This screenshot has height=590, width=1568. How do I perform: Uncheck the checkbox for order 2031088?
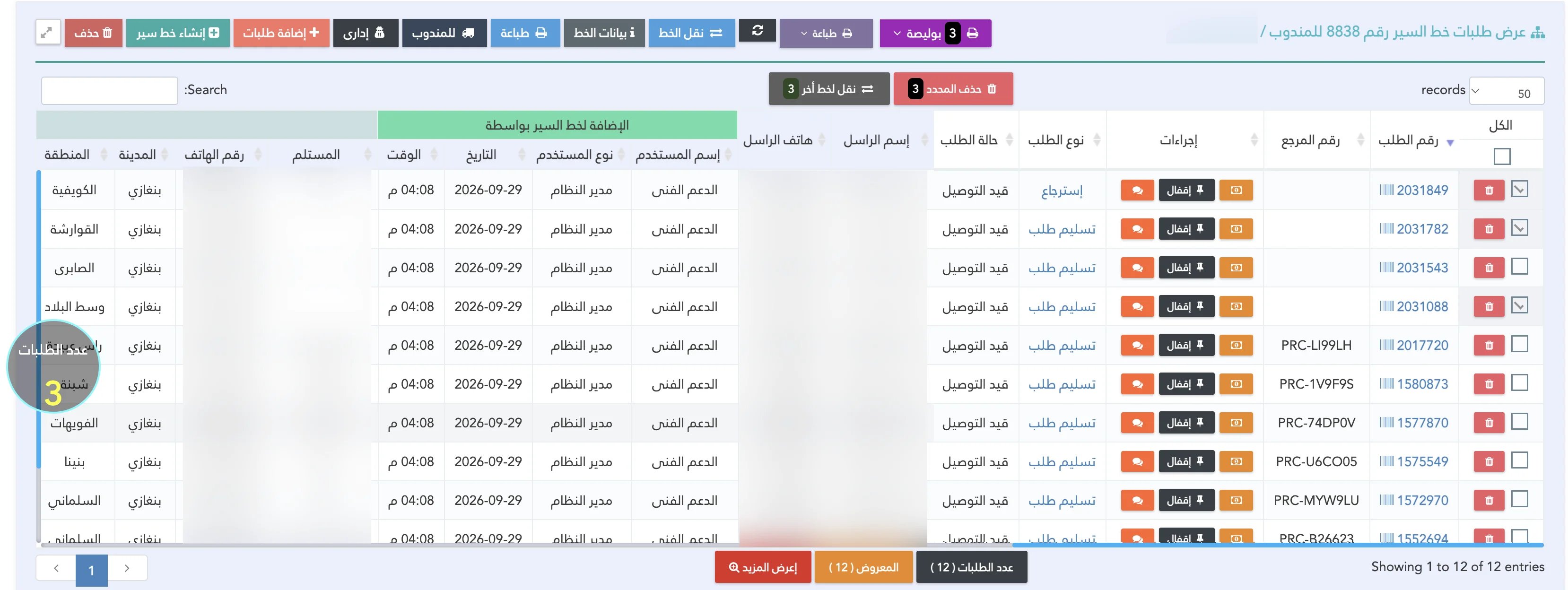tap(1519, 306)
